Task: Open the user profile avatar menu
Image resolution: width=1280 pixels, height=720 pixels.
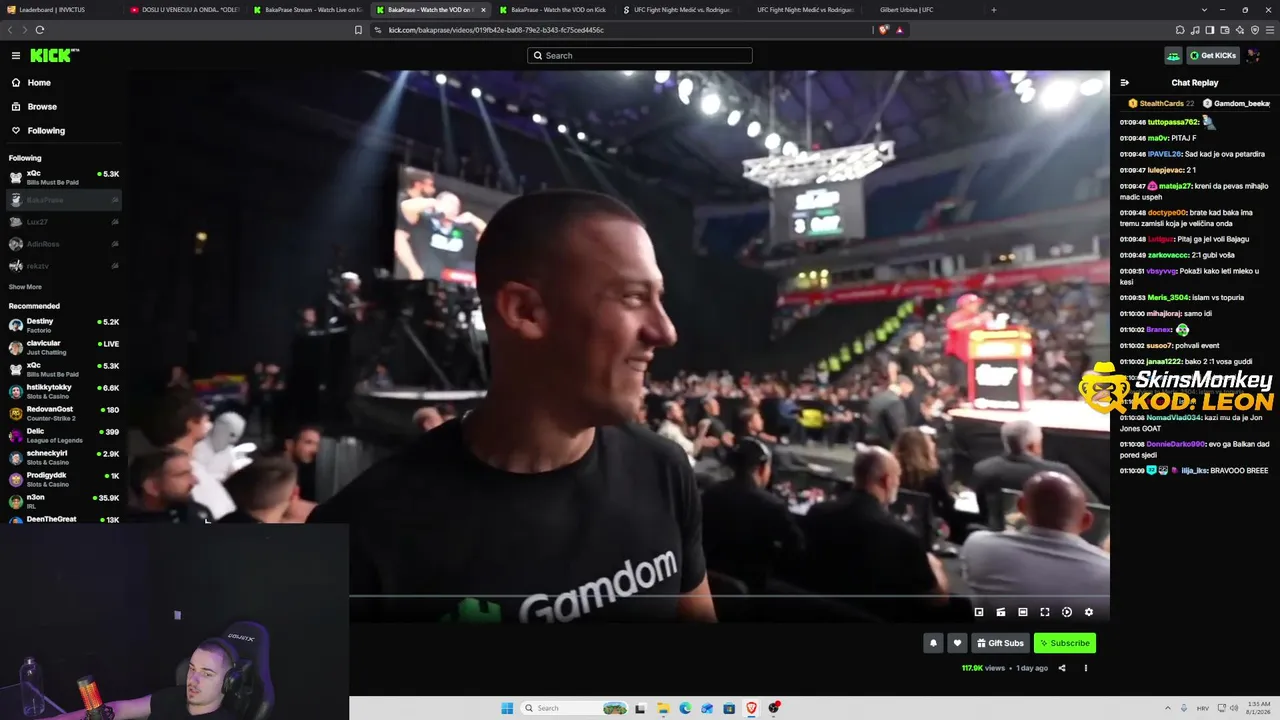Action: point(1254,56)
